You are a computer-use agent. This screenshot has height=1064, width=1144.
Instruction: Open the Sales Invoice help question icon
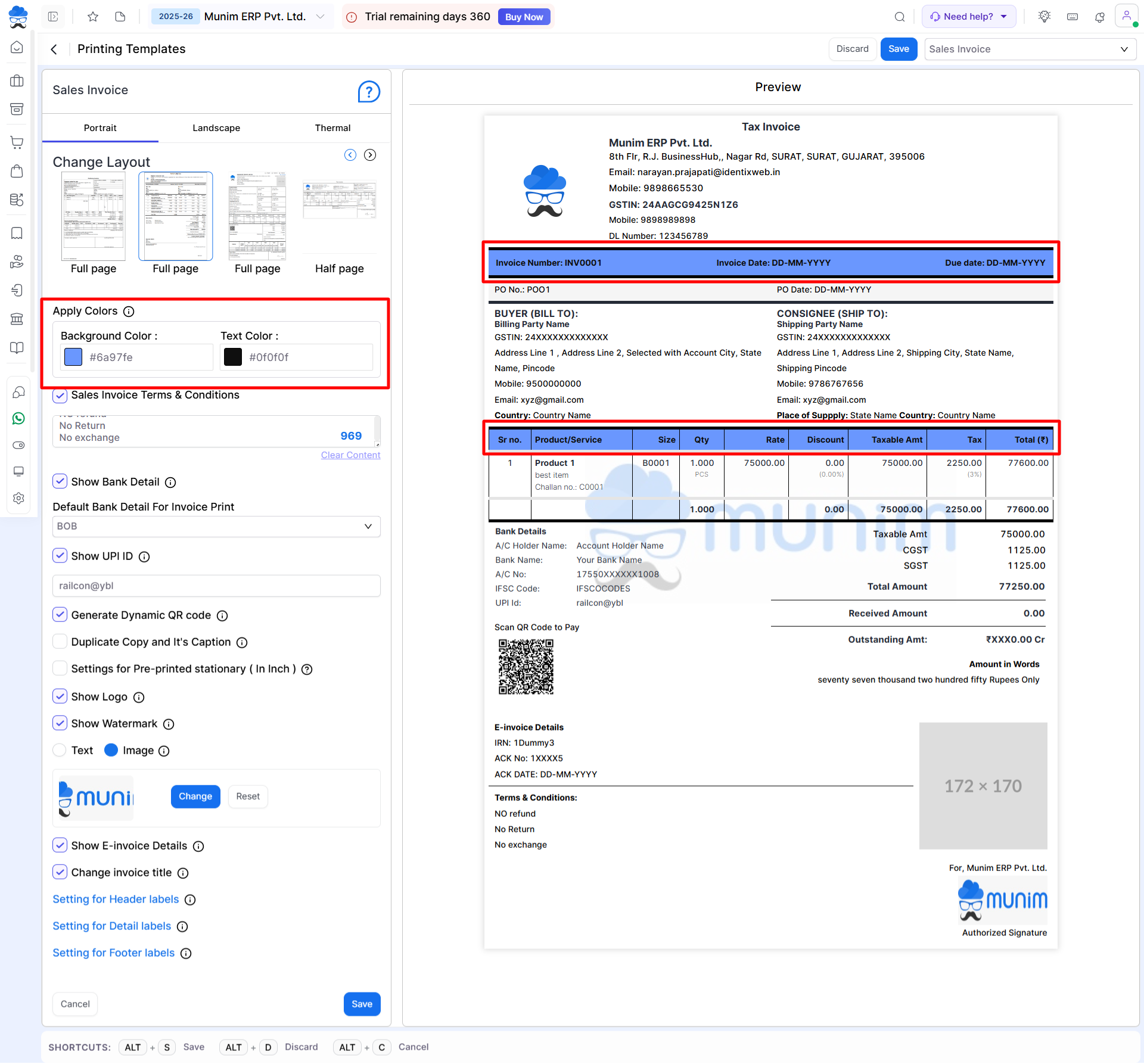tap(369, 92)
